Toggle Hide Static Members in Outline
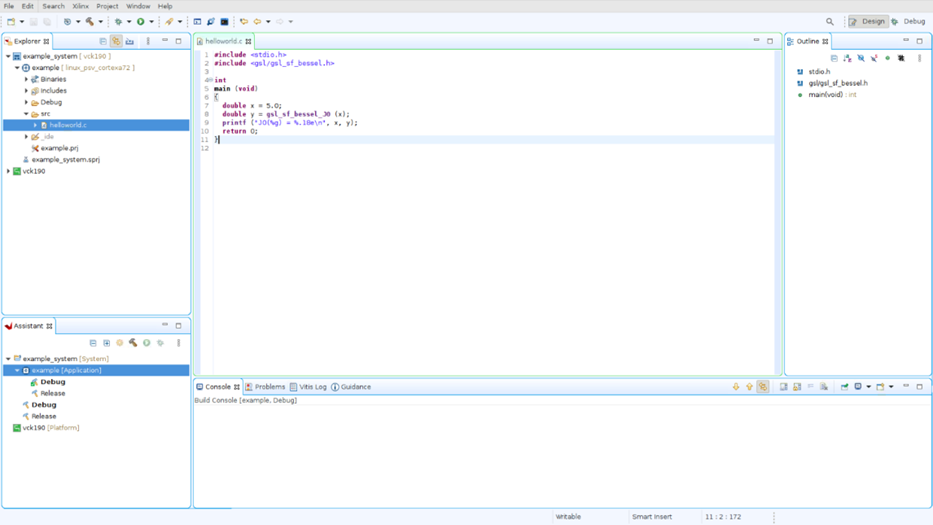933x525 pixels. point(874,58)
